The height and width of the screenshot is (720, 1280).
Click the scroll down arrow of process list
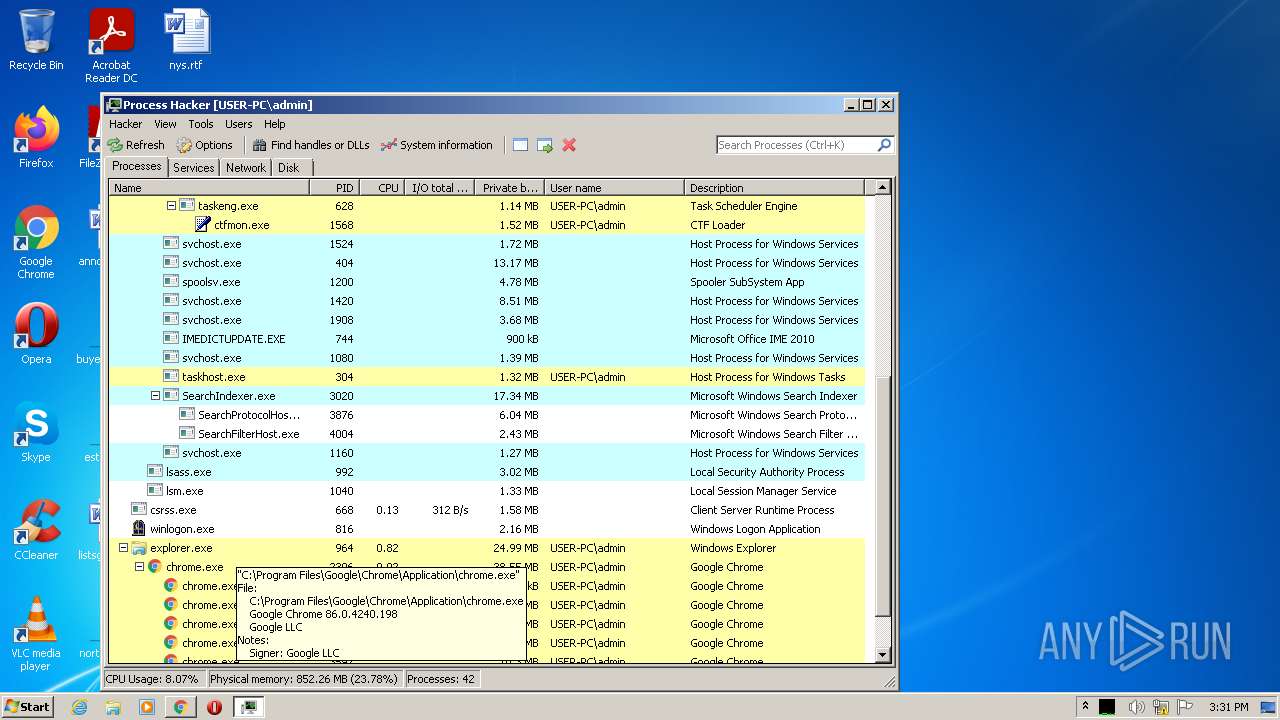point(882,655)
